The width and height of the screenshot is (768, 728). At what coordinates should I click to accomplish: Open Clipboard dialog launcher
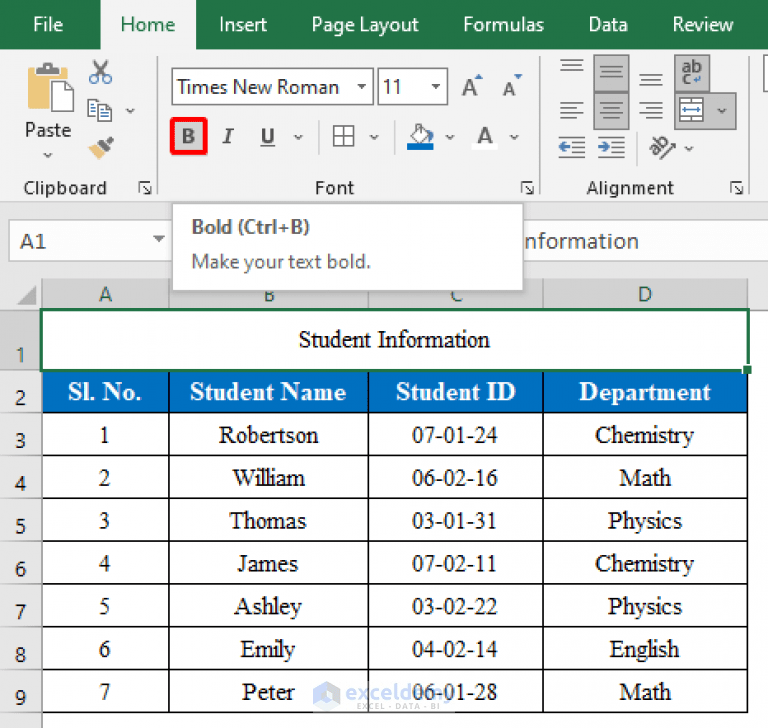pyautogui.click(x=145, y=188)
